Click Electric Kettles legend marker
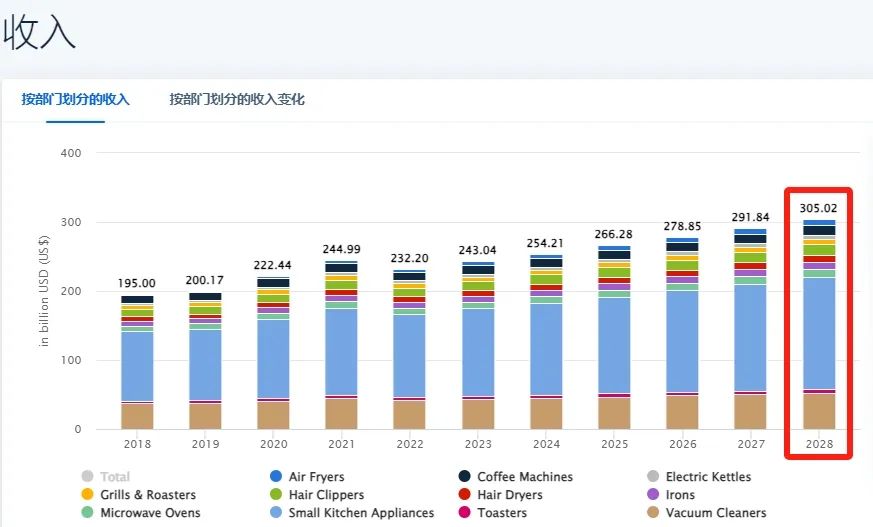 click(653, 476)
